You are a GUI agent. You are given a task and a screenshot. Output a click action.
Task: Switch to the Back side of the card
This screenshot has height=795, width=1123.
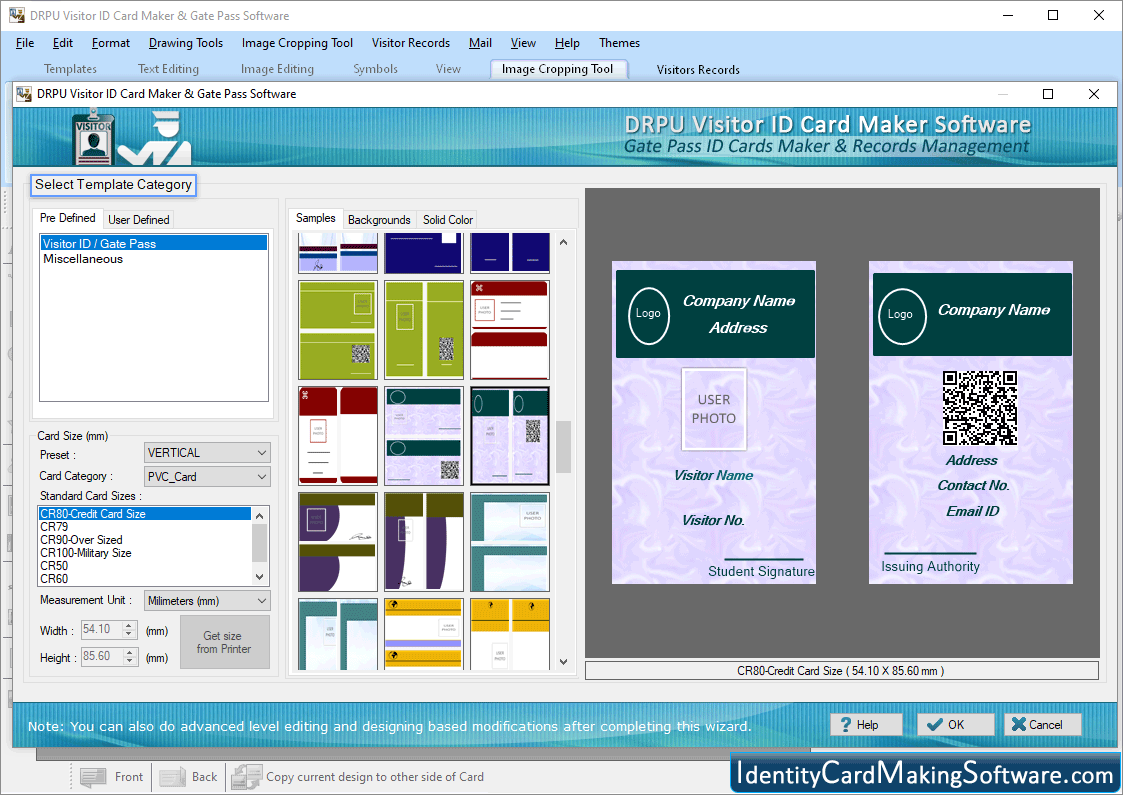pyautogui.click(x=188, y=776)
